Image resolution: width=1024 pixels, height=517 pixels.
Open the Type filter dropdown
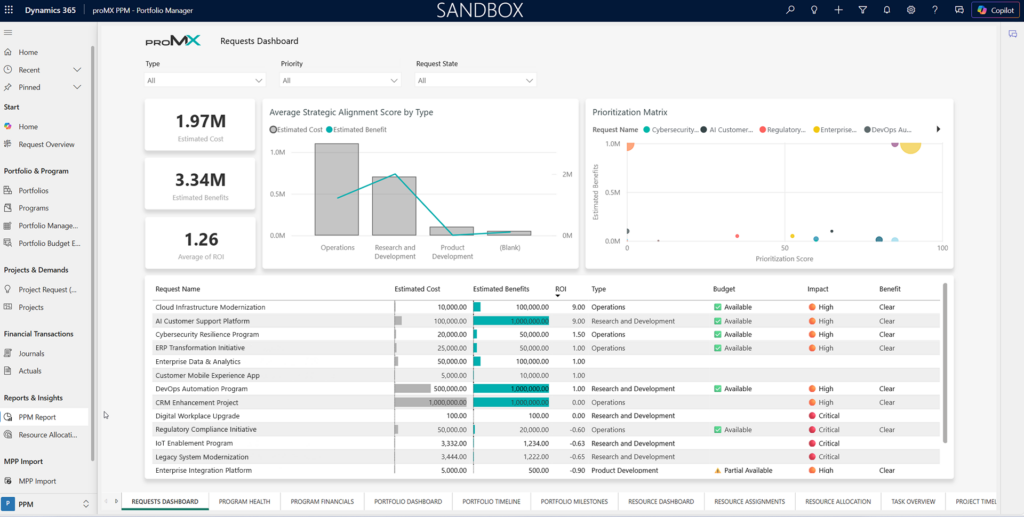[x=204, y=80]
